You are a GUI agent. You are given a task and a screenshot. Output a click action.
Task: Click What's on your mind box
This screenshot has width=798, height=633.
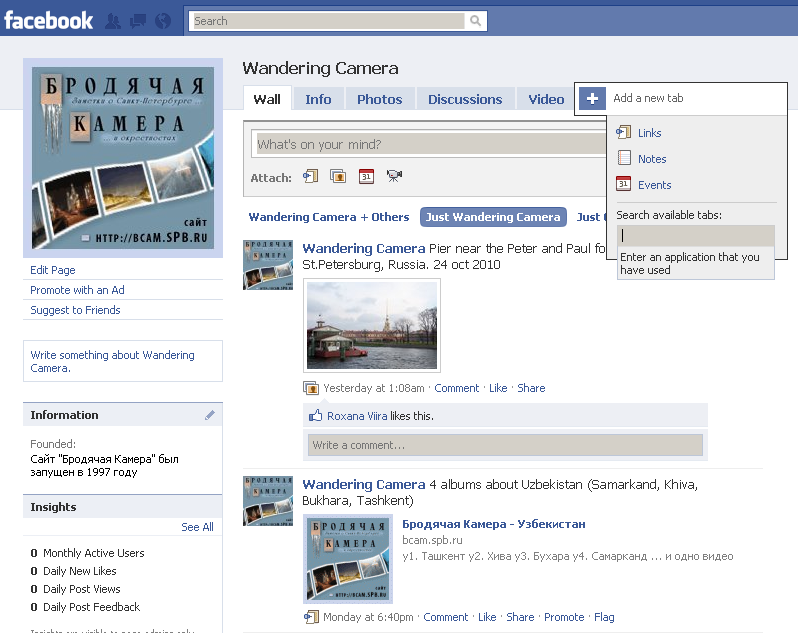430,144
